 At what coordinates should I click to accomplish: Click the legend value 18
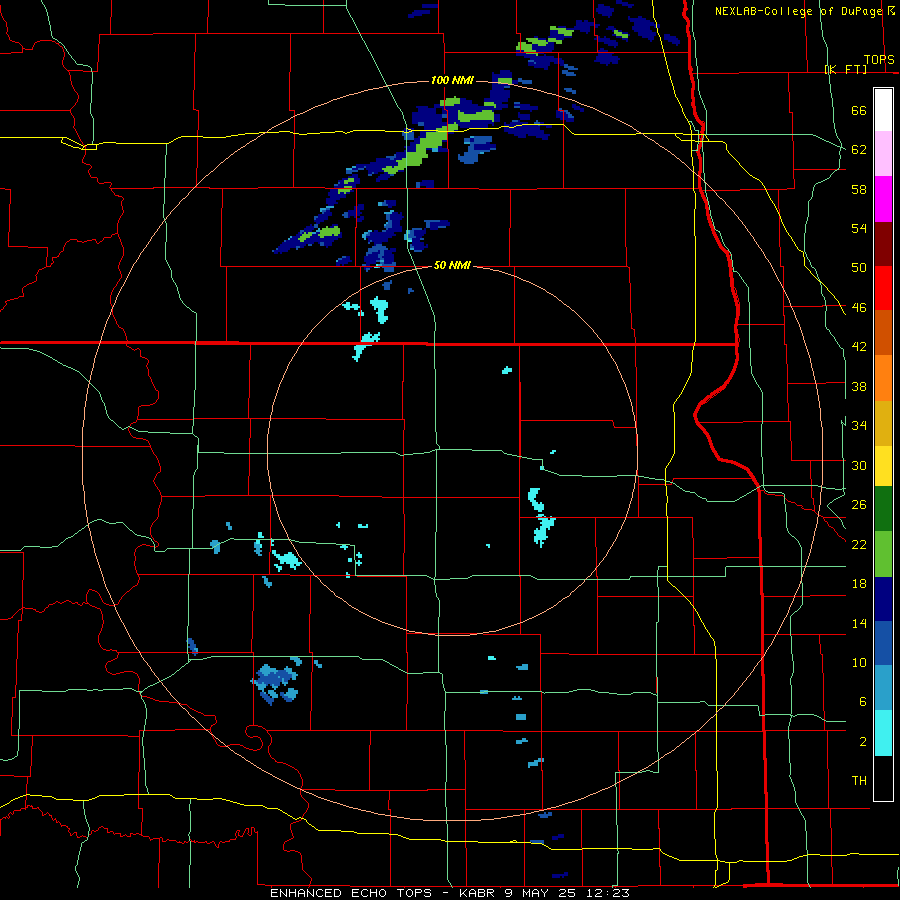pos(859,584)
